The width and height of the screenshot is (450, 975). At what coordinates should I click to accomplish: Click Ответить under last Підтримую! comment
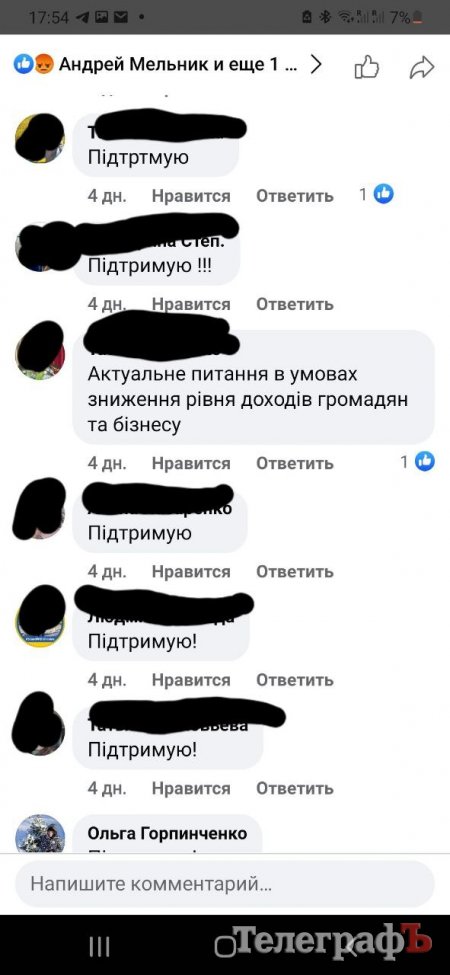[x=295, y=788]
